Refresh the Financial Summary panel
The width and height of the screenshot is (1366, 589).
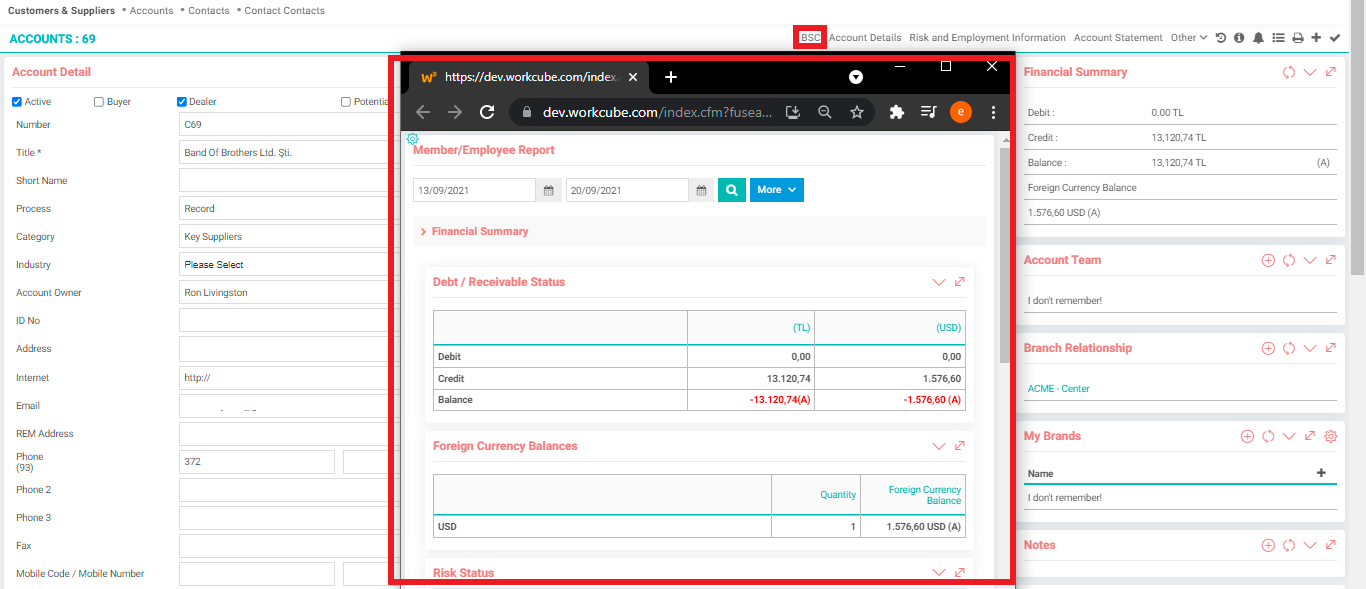pos(1289,73)
